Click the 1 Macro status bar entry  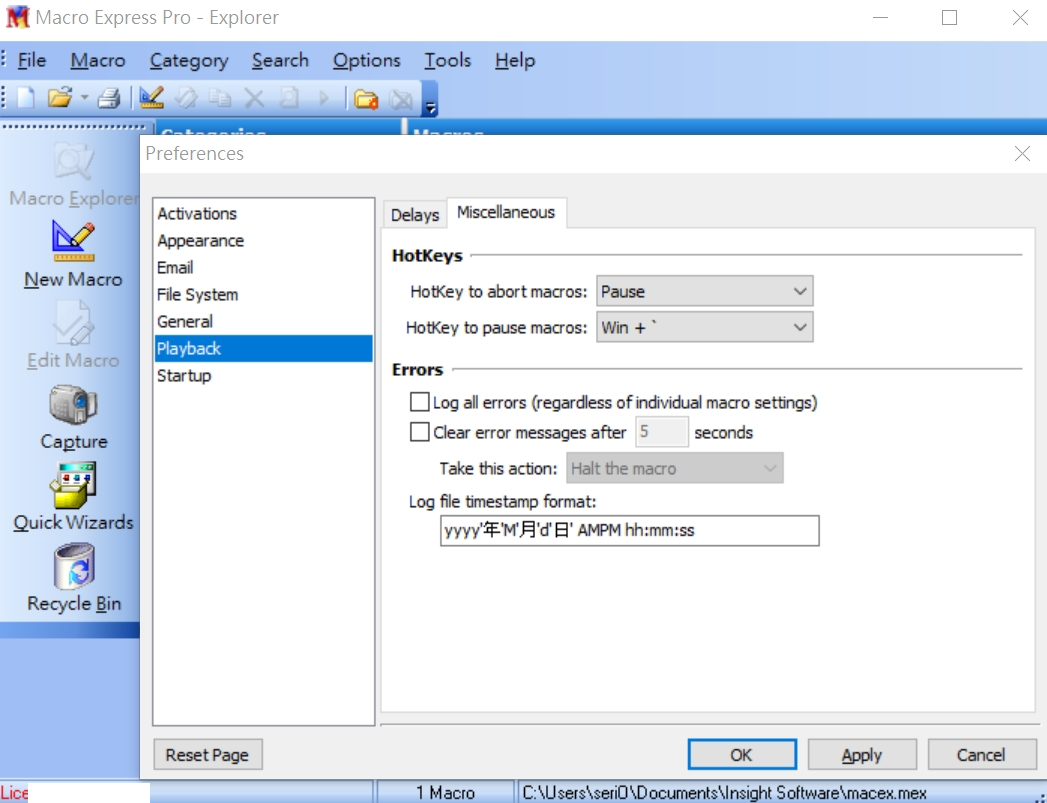click(x=445, y=792)
